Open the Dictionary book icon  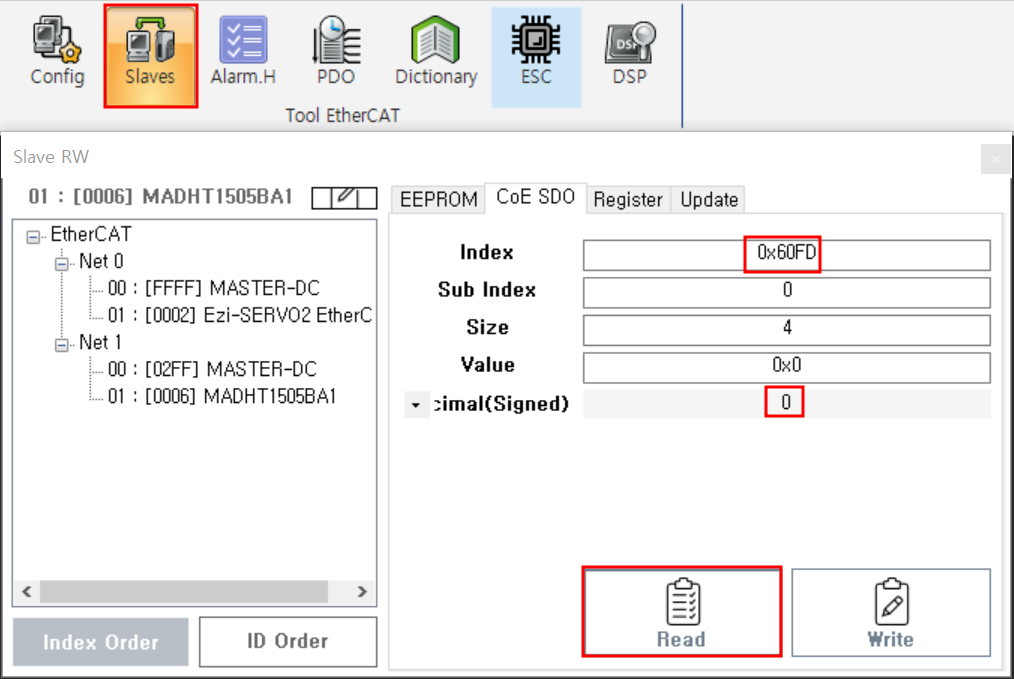[436, 55]
